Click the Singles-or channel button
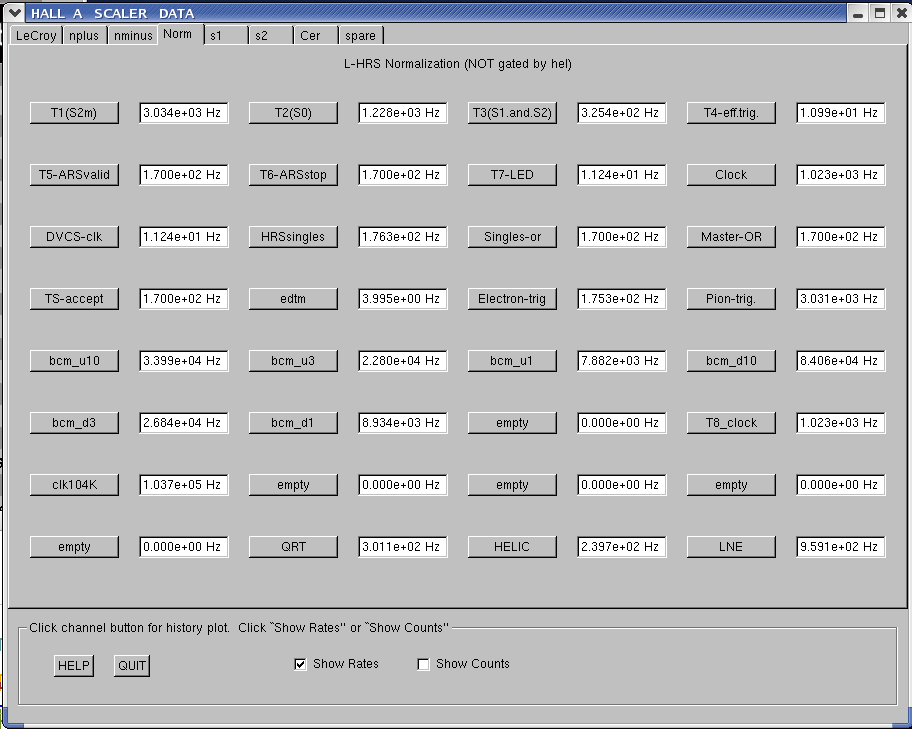912x729 pixels. (512, 237)
